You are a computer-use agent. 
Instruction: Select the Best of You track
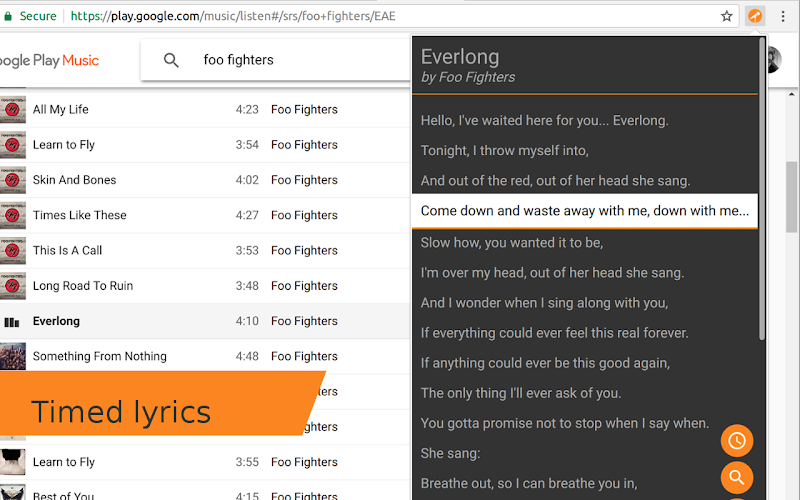coord(63,495)
